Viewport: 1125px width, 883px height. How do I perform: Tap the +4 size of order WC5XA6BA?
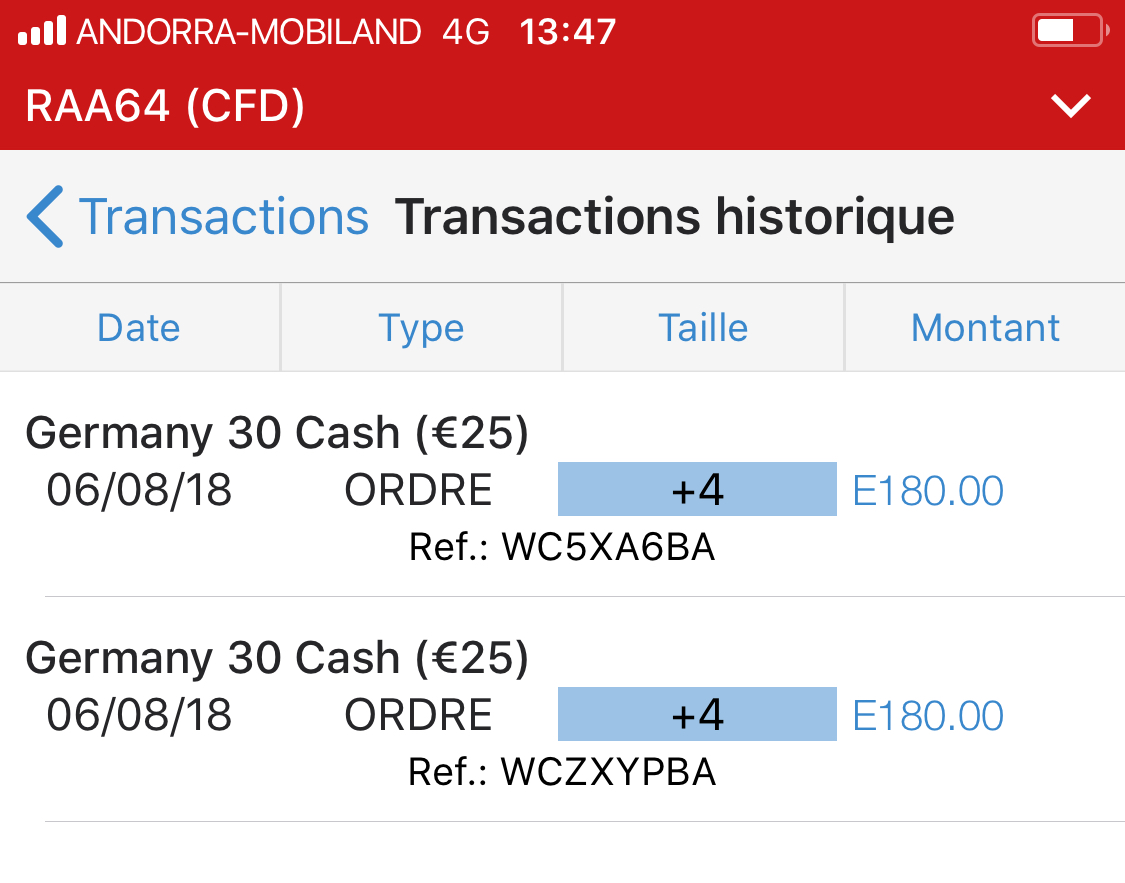point(697,490)
